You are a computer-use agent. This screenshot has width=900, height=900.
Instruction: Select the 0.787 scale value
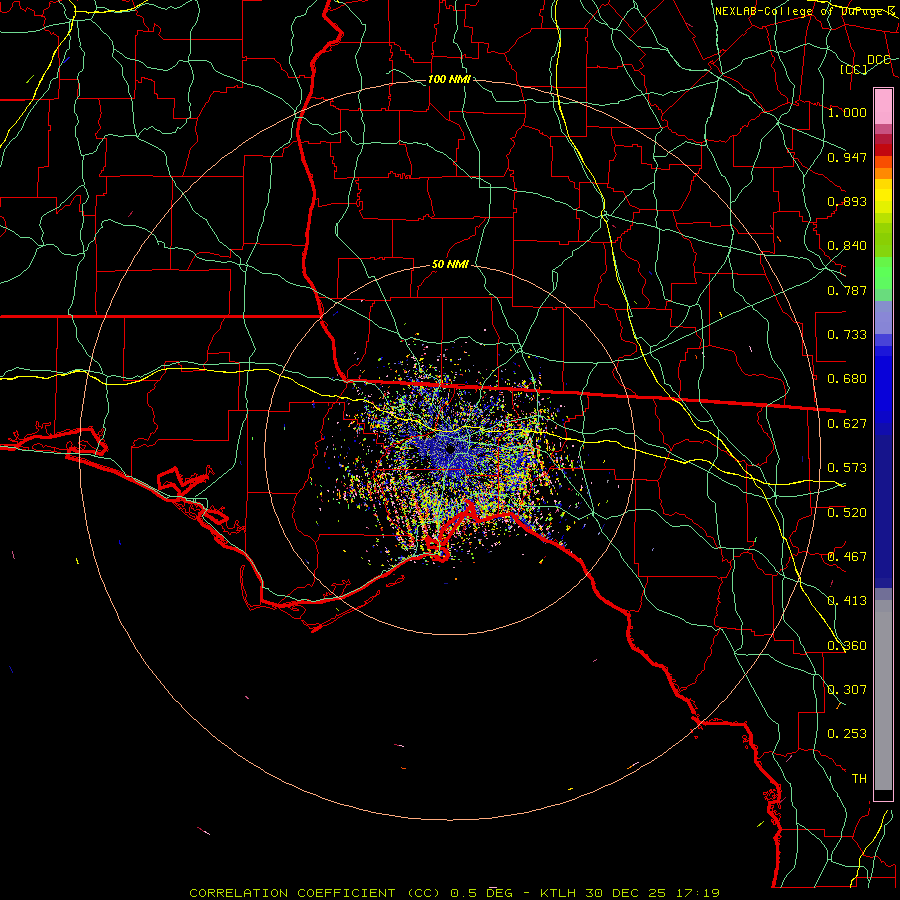pyautogui.click(x=847, y=290)
